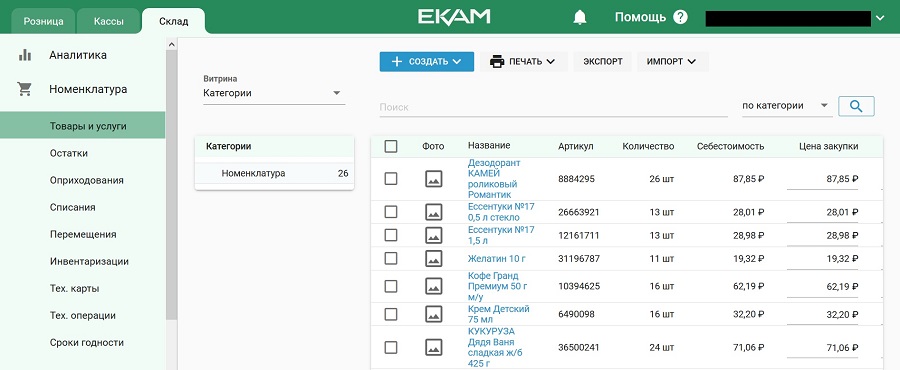The image size is (900, 370).
Task: Open the Дезодорант КАМЕЙ роликовый Романтик link
Action: point(494,179)
